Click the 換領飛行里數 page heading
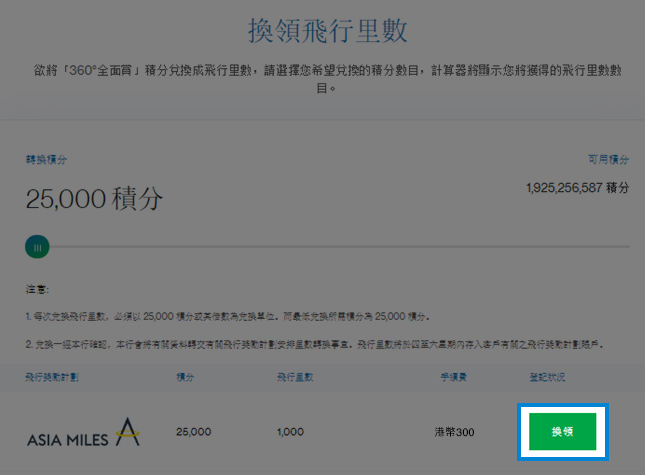 tap(327, 31)
